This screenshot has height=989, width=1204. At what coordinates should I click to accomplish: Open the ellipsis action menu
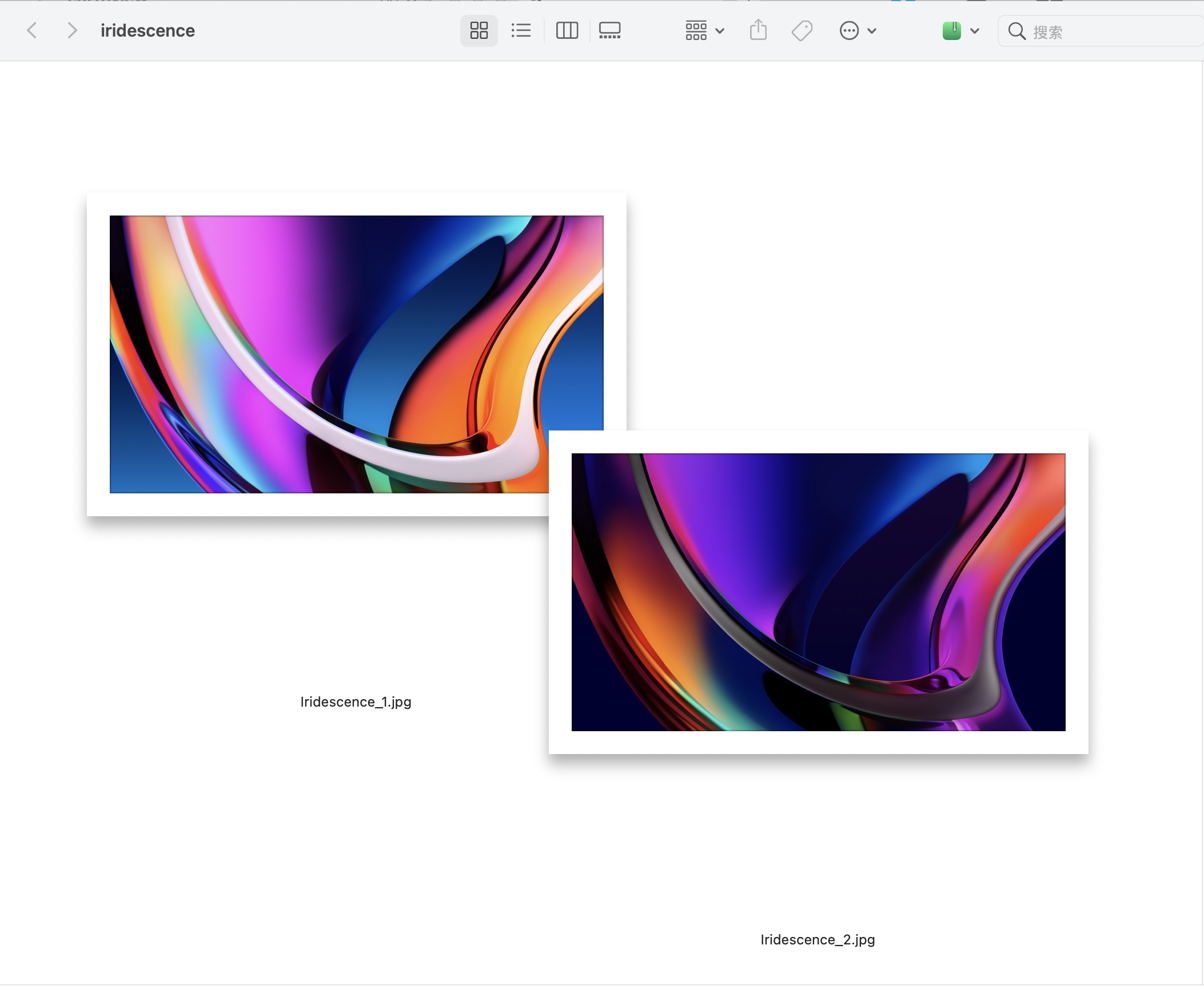tap(849, 30)
